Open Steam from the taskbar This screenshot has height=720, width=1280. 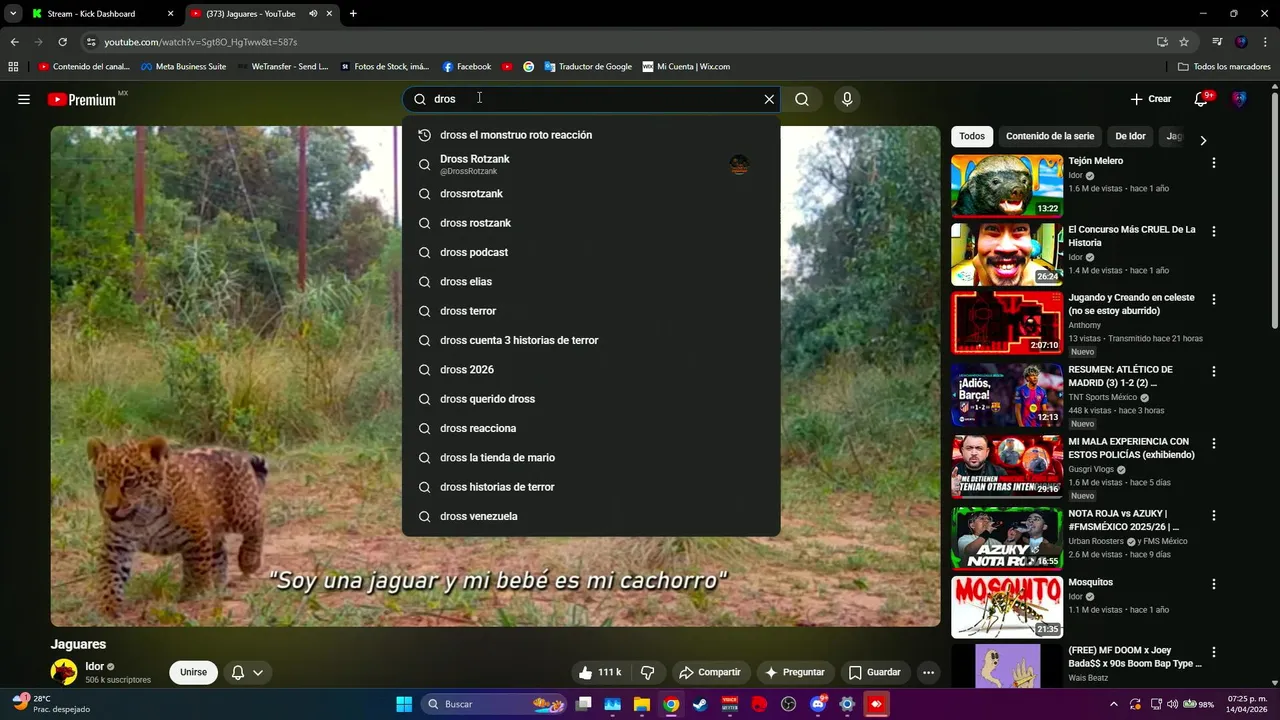(700, 704)
